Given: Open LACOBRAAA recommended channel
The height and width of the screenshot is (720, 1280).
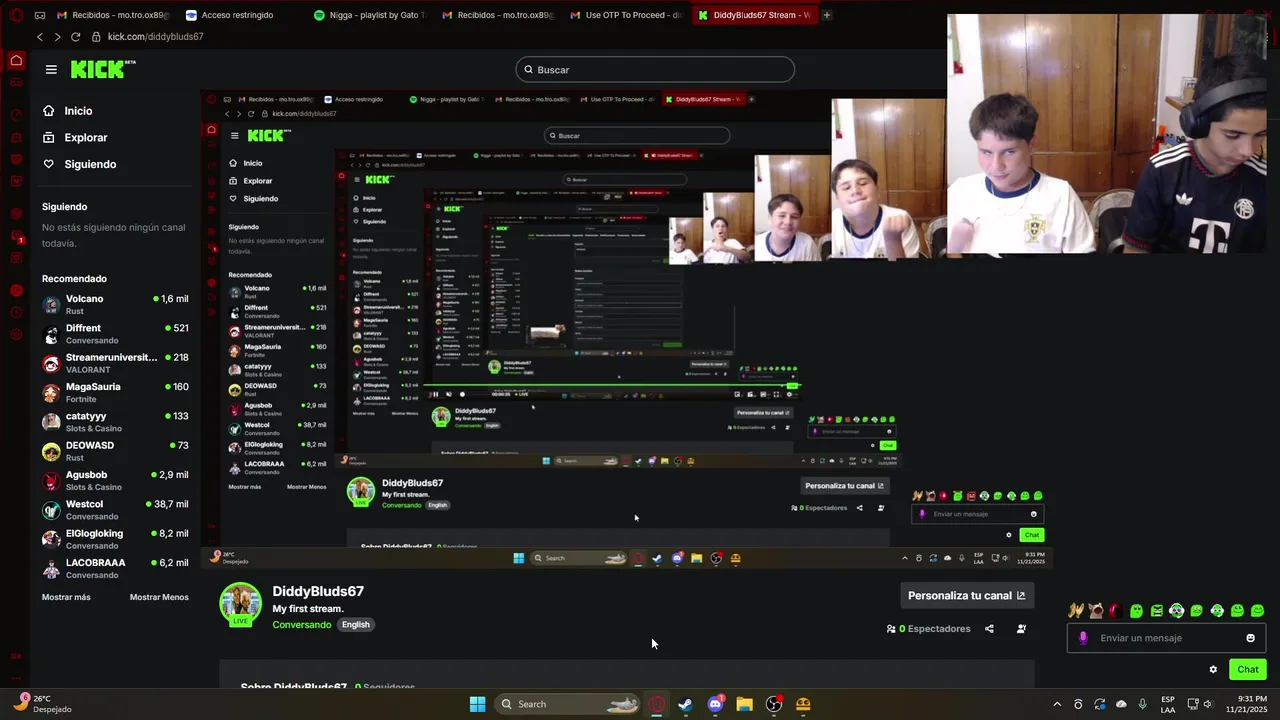Looking at the screenshot, I should [x=115, y=569].
